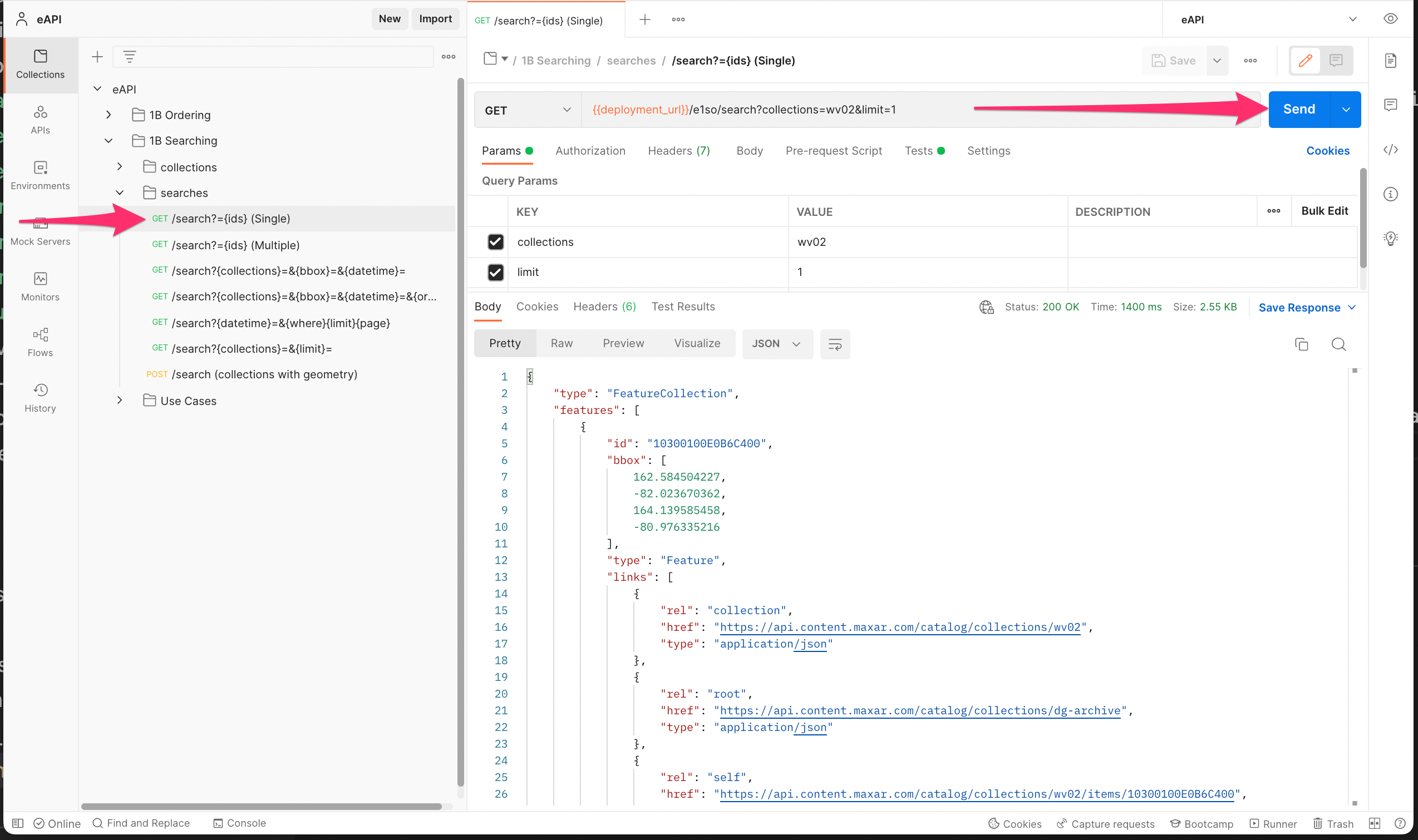
Task: Open the Test Results tab
Action: pos(683,306)
